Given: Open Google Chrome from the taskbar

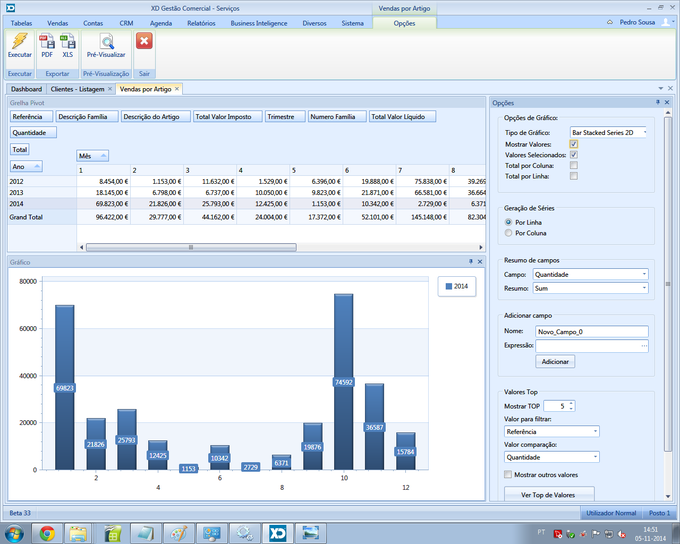Looking at the screenshot, I should [x=47, y=532].
